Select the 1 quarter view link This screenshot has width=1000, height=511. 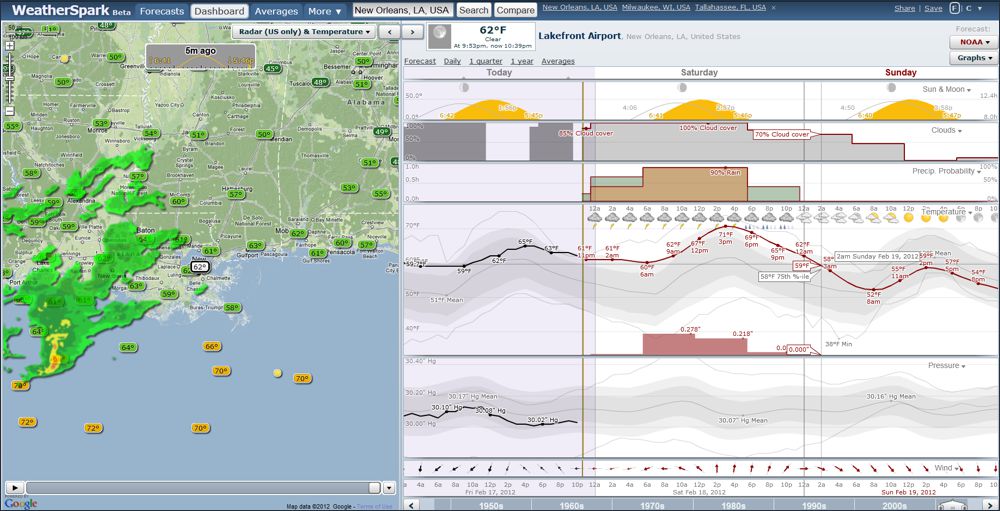pos(485,61)
